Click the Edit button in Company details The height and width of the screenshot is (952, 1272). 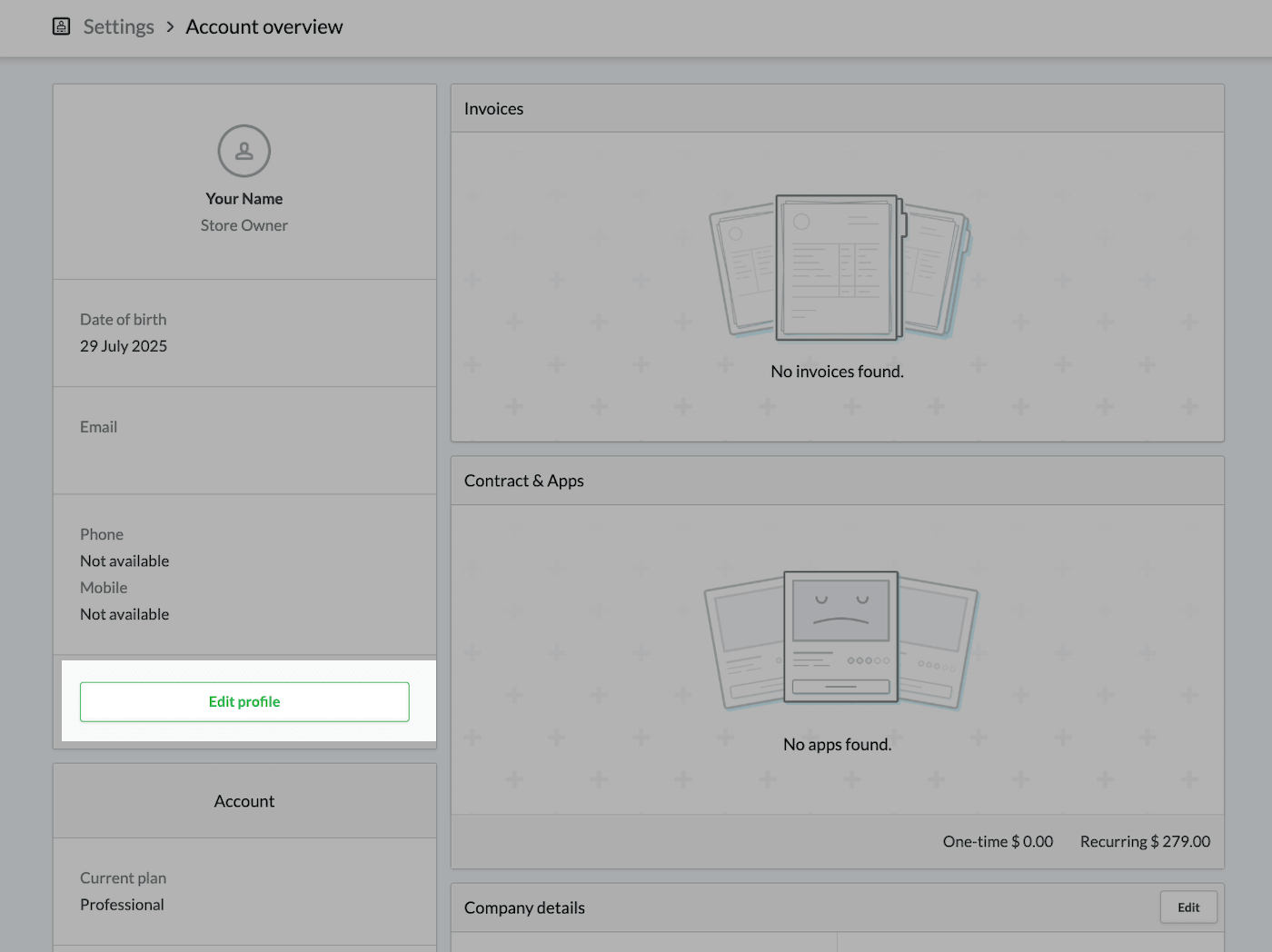[x=1188, y=907]
